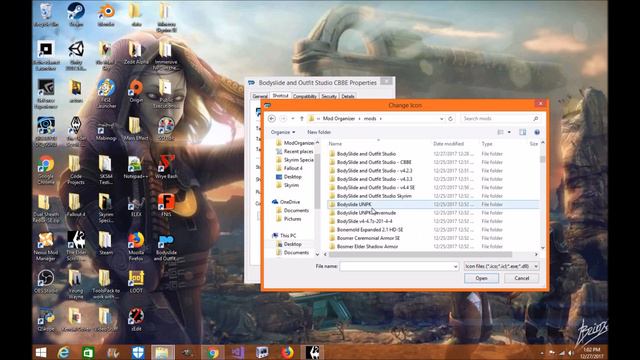This screenshot has height=360, width=640.
Task: Launch Nexus Mod Manager shortcut
Action: click(46, 247)
